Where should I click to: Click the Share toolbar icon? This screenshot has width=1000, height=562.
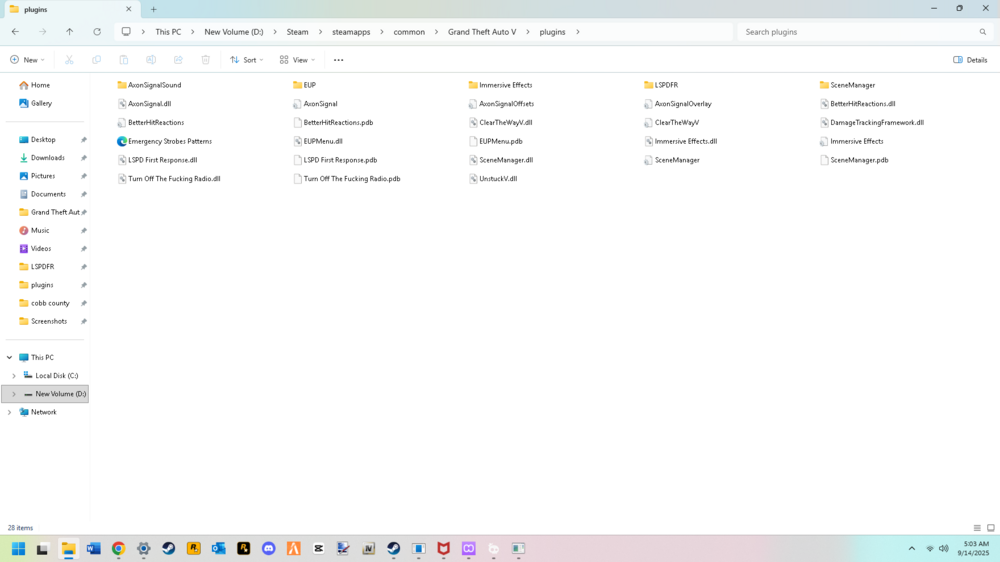179,60
